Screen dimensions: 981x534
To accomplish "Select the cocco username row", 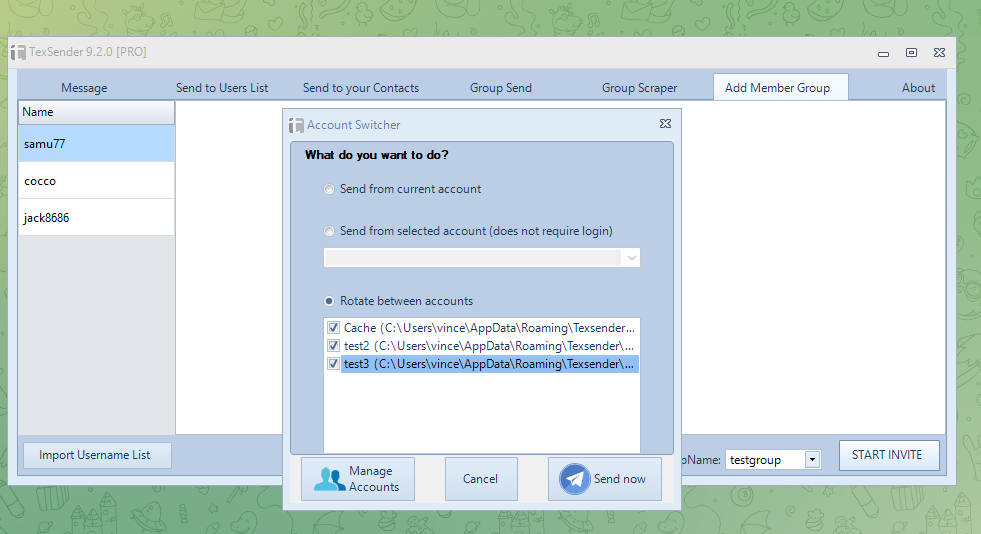I will coord(96,181).
